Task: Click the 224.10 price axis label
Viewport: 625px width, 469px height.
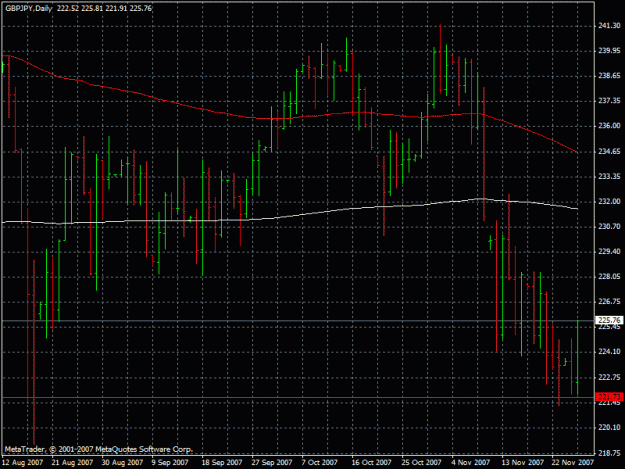Action: click(609, 352)
